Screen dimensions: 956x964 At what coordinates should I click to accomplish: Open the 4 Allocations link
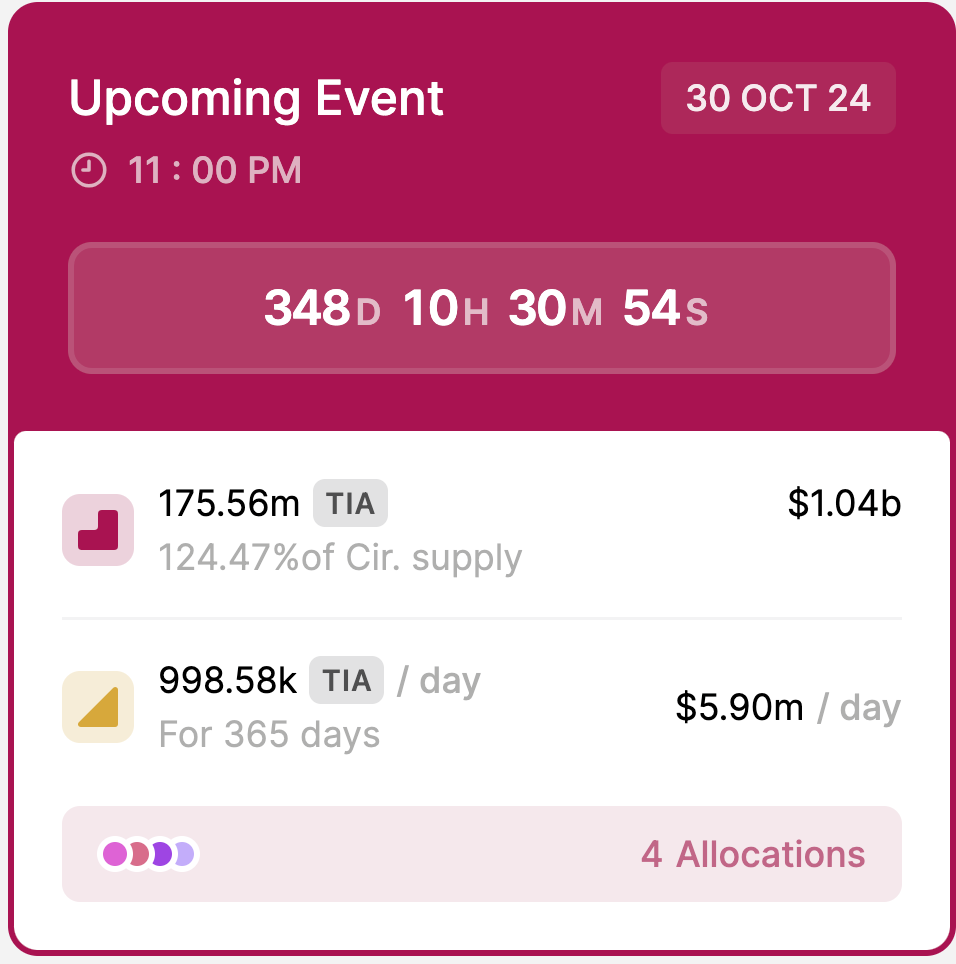[x=753, y=855]
